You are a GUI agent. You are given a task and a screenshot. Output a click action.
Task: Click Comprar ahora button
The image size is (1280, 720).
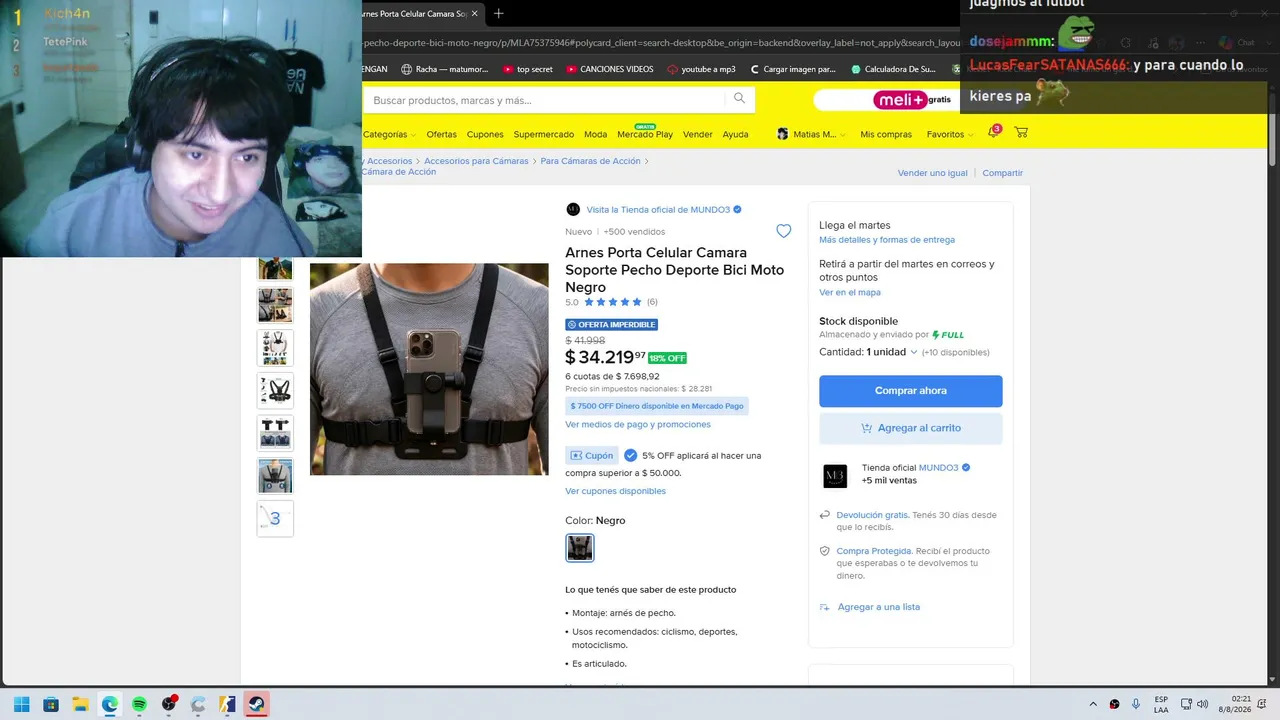tap(911, 391)
